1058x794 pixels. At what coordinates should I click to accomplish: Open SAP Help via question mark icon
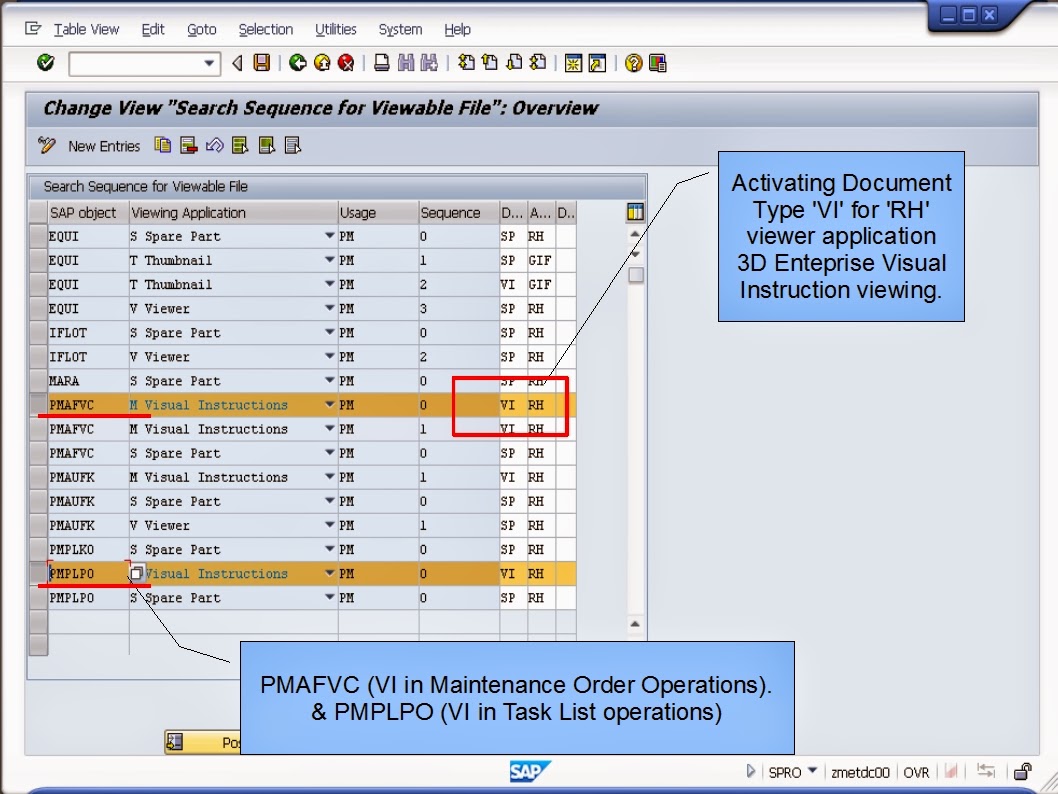point(635,63)
